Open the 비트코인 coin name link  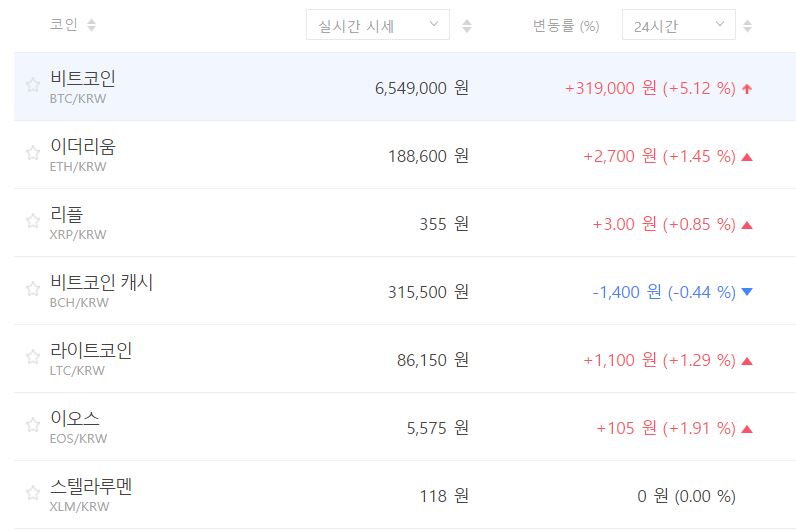[83, 78]
